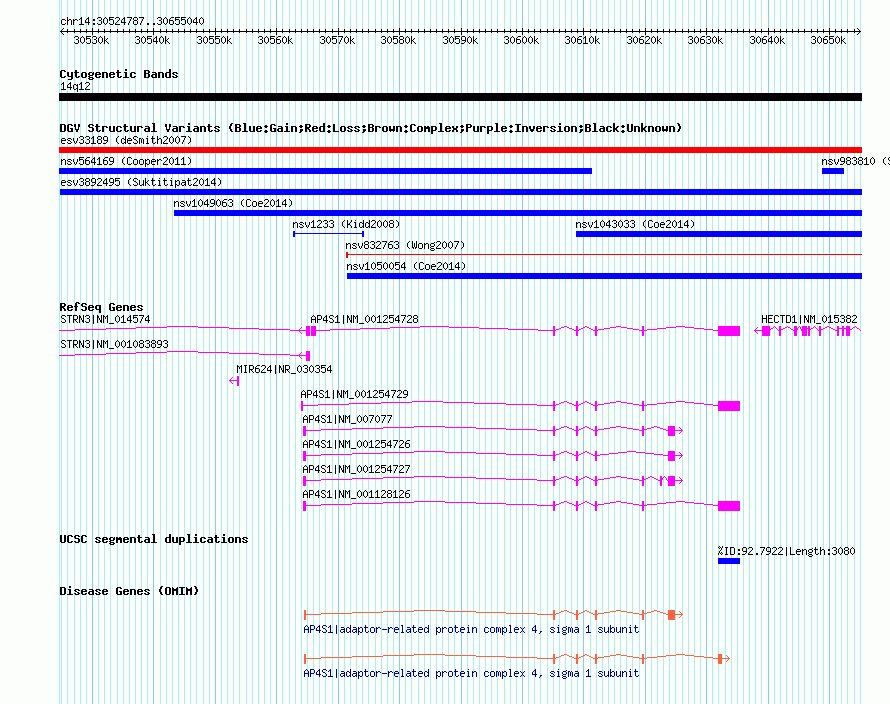Open the nsv1049063 (Coe2014) label

pyautogui.click(x=233, y=203)
